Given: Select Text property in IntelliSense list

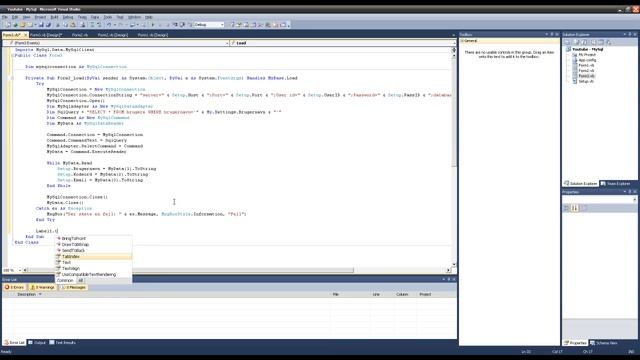Looking at the screenshot, I should coord(93,262).
